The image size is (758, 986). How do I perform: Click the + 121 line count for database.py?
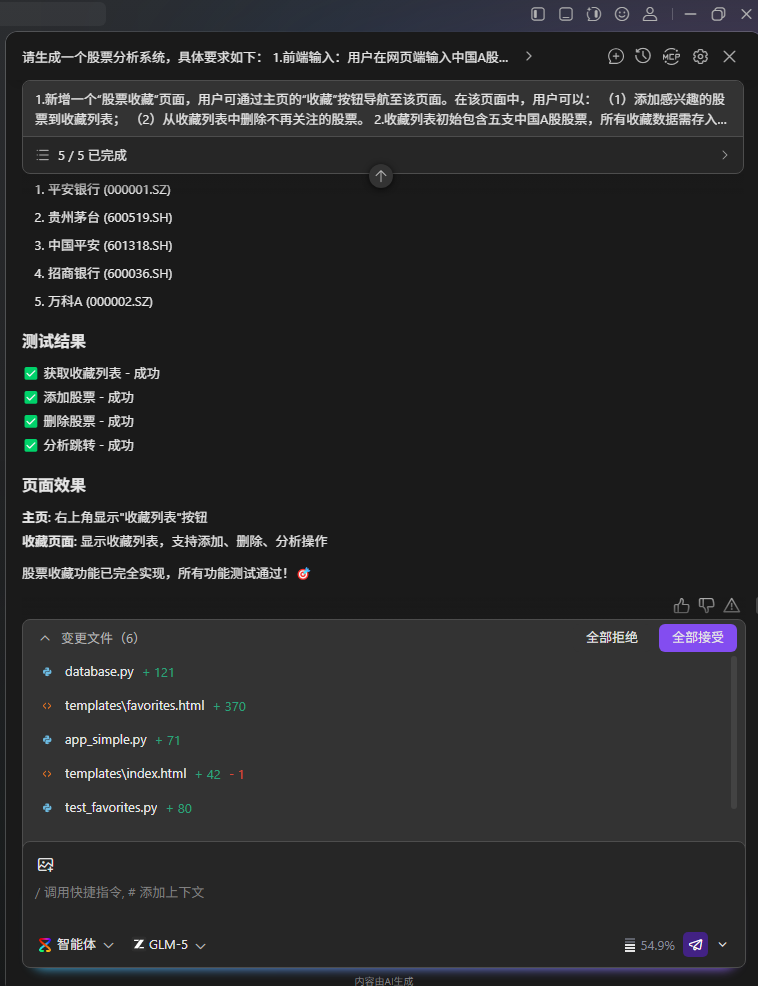tap(159, 672)
